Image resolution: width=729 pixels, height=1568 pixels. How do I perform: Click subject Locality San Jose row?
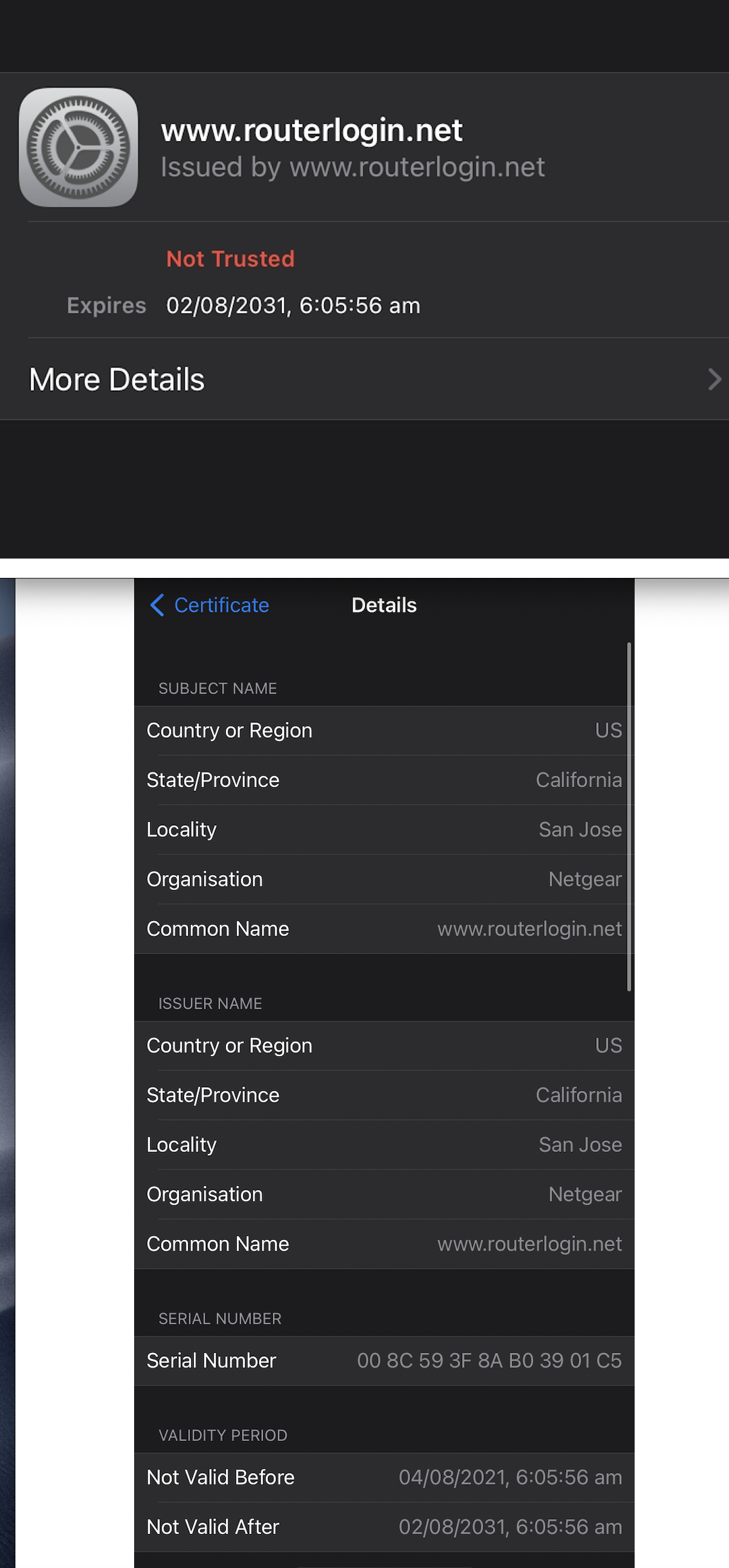[x=384, y=830]
